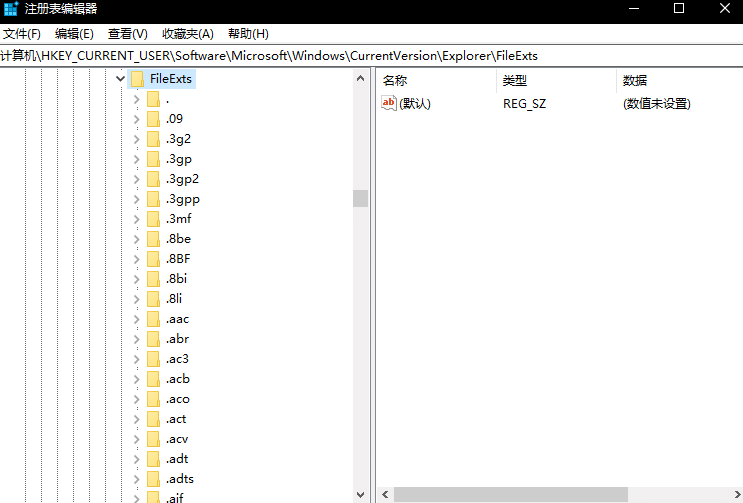Select the .acv key label

tap(177, 439)
